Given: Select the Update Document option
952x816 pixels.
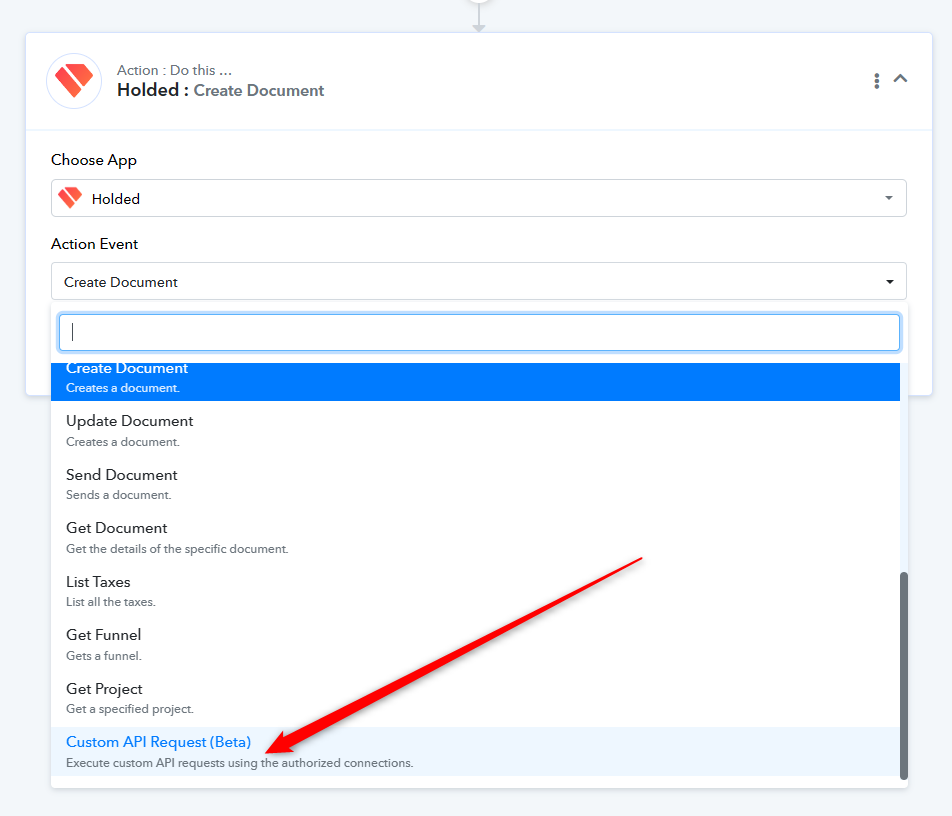Looking at the screenshot, I should tap(475, 430).
